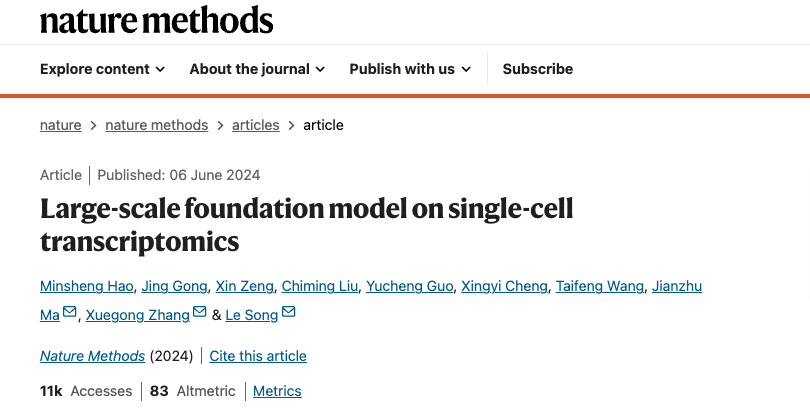Open author Xin Zeng's details
Screen dimensions: 810x418
pyautogui.click(x=241, y=286)
